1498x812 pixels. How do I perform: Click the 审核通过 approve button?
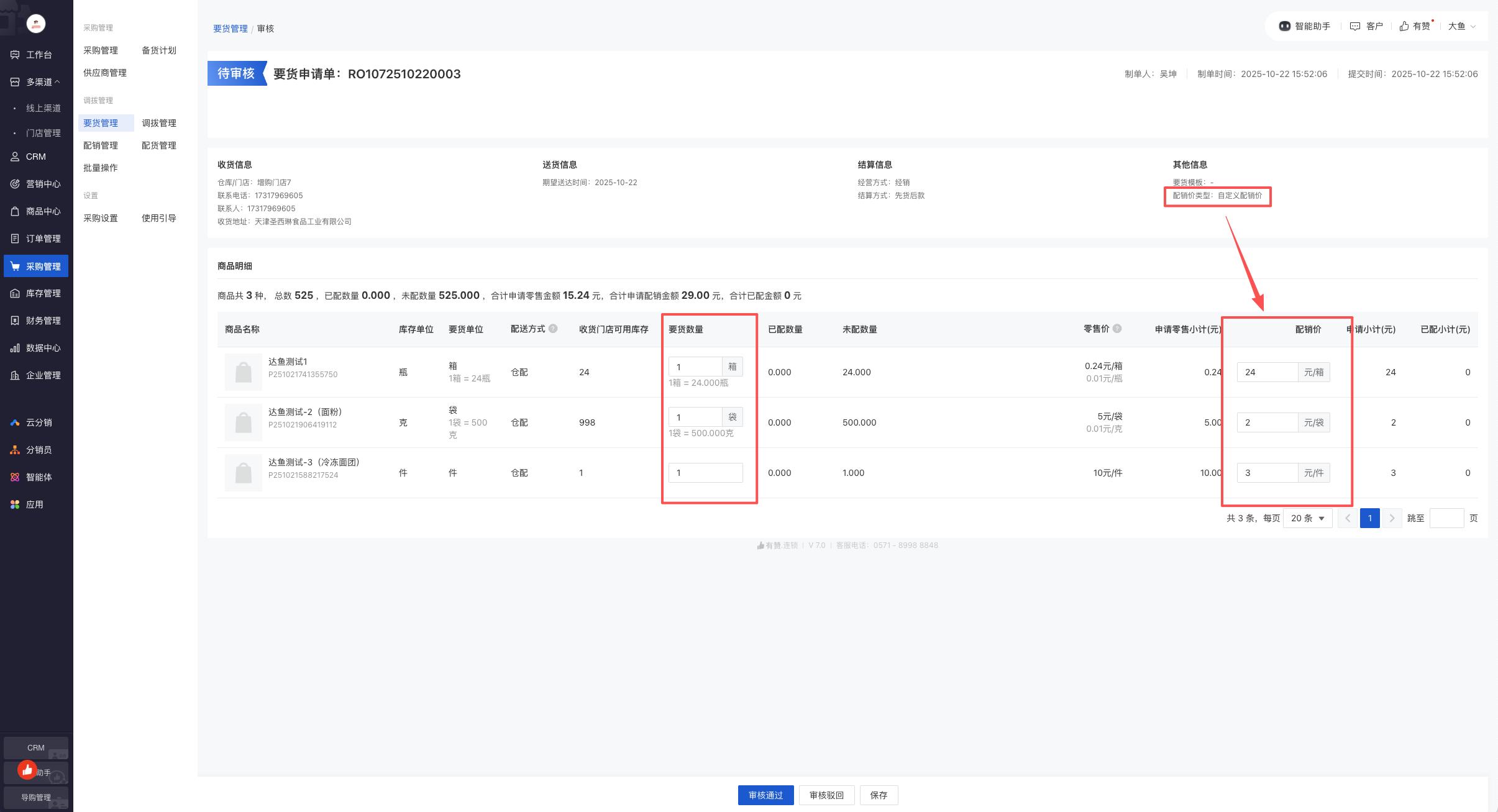point(765,795)
